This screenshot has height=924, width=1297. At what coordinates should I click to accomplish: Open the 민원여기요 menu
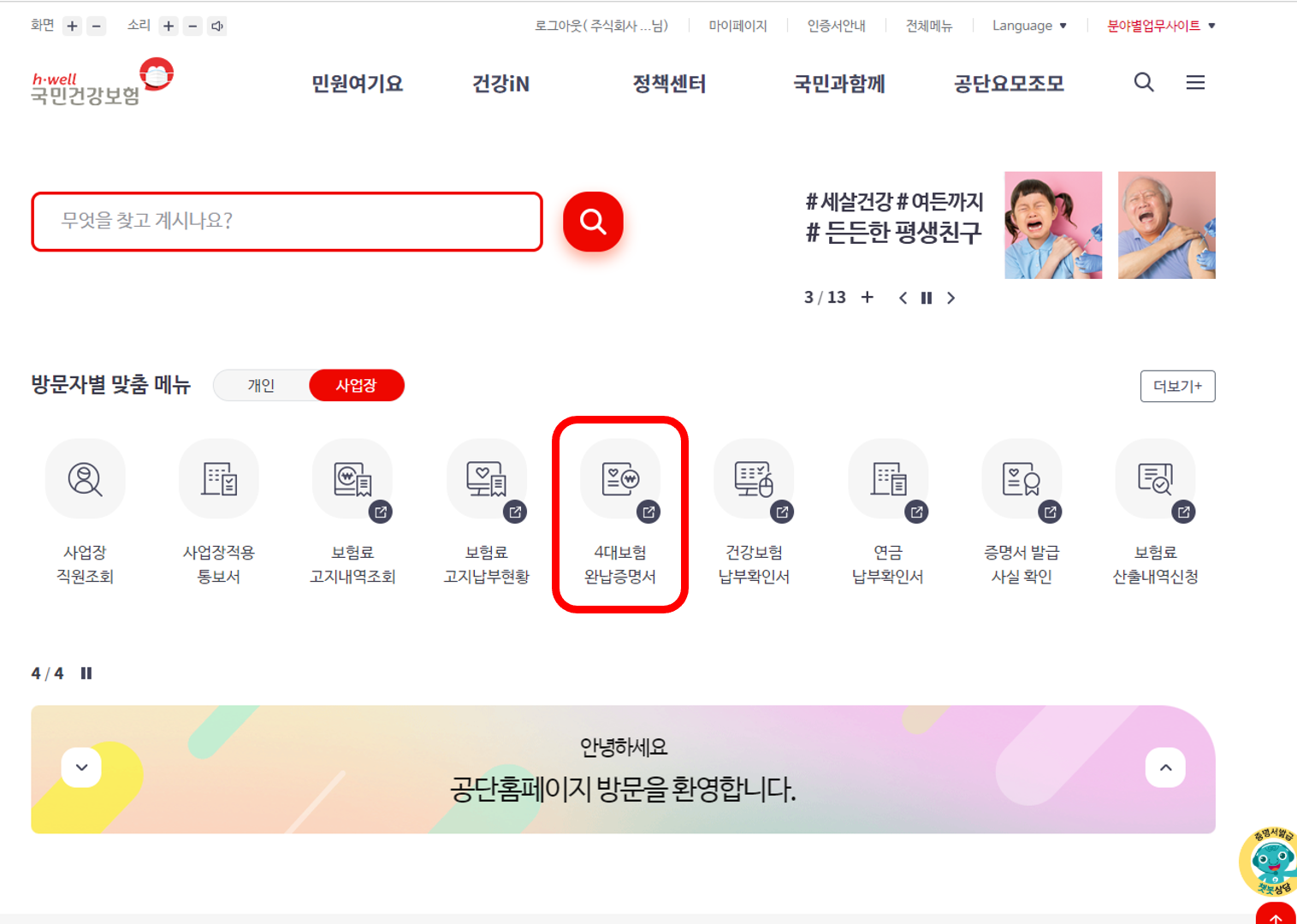tap(356, 83)
